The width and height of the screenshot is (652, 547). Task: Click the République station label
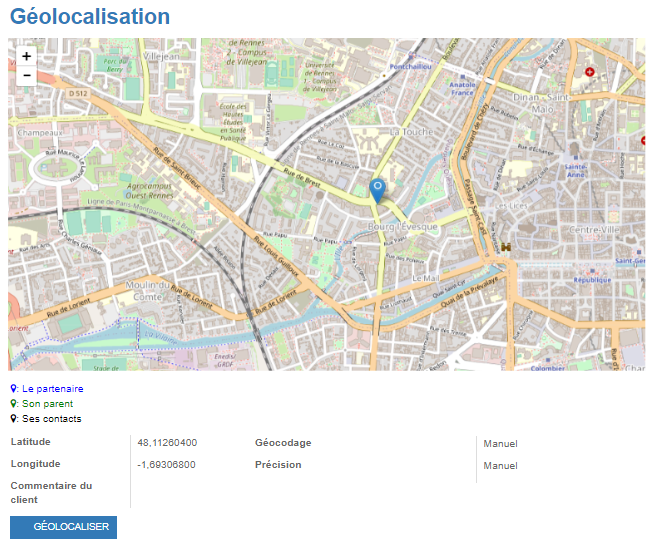(x=592, y=280)
